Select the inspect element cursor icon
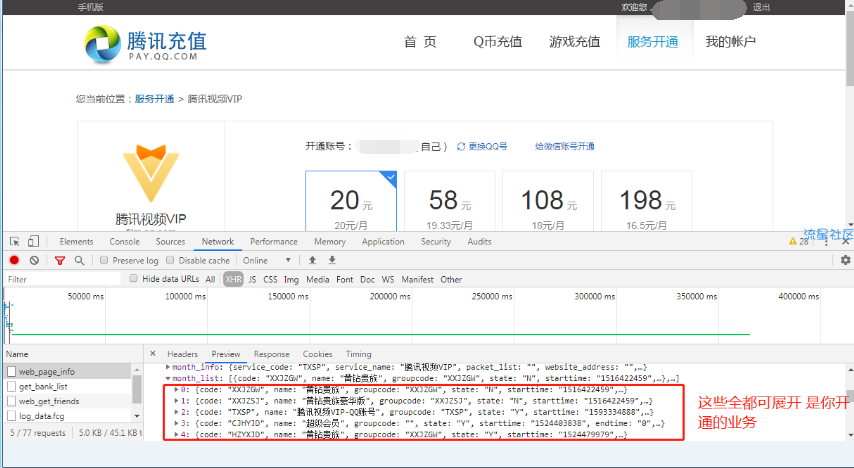 pos(15,241)
